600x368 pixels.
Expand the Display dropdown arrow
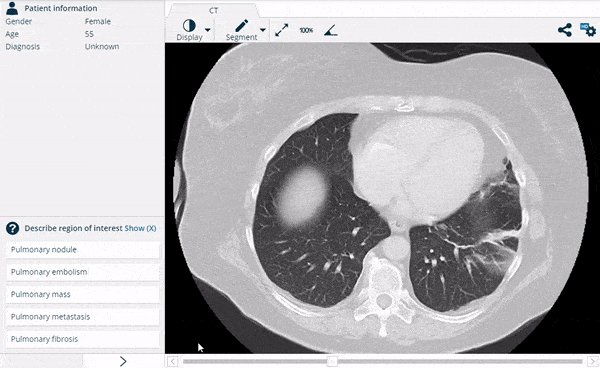pyautogui.click(x=207, y=30)
